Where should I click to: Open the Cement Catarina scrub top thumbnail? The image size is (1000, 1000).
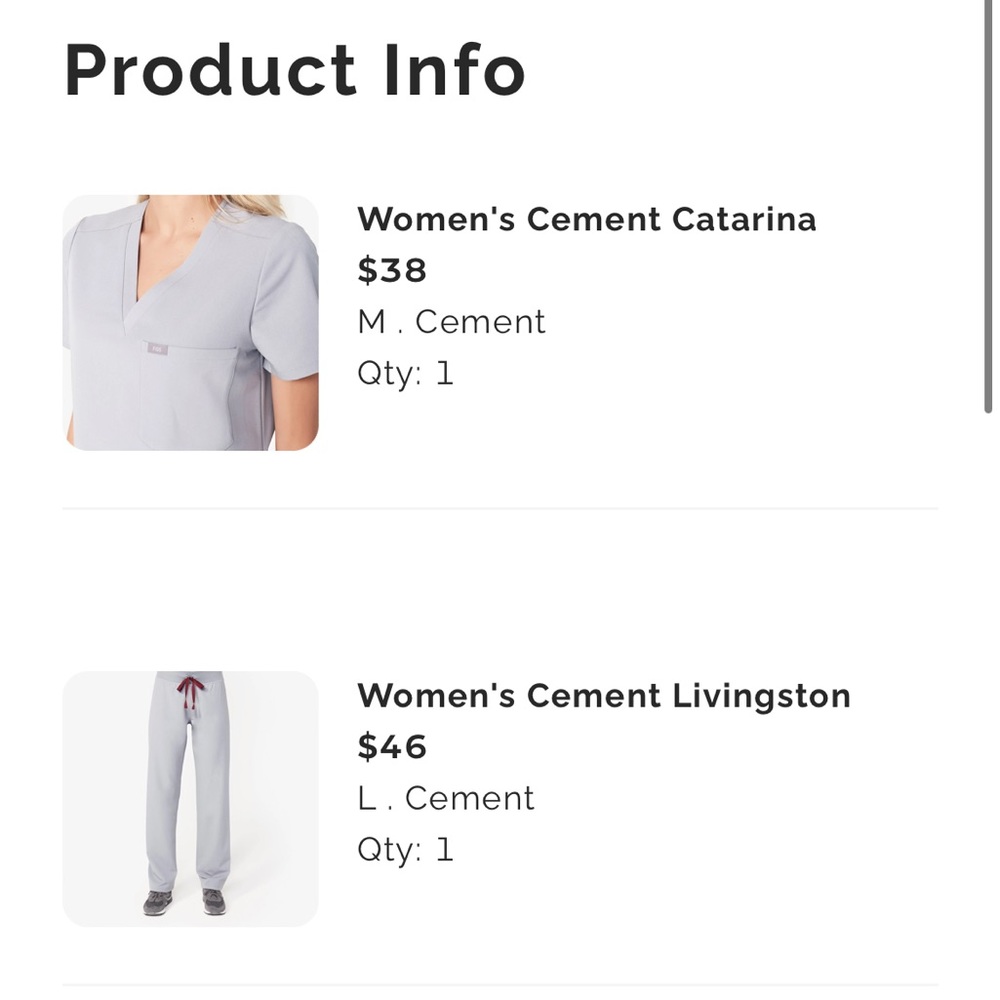pyautogui.click(x=191, y=323)
